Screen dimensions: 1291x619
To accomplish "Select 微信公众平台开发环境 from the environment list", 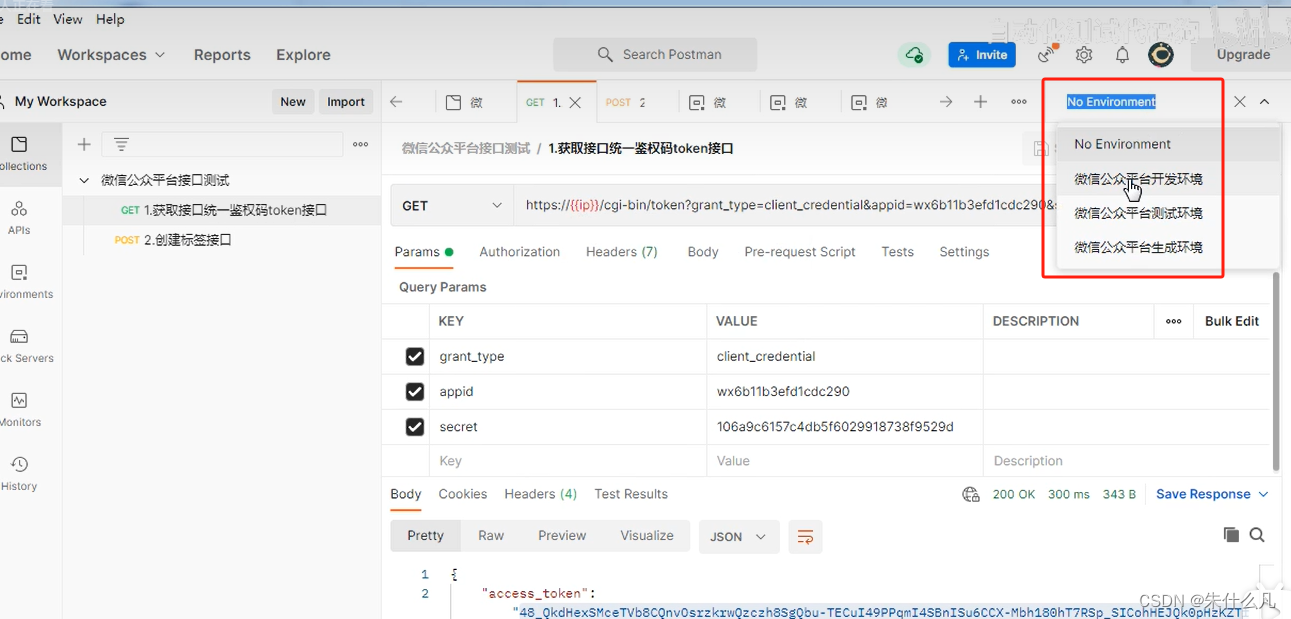I will [x=1138, y=179].
